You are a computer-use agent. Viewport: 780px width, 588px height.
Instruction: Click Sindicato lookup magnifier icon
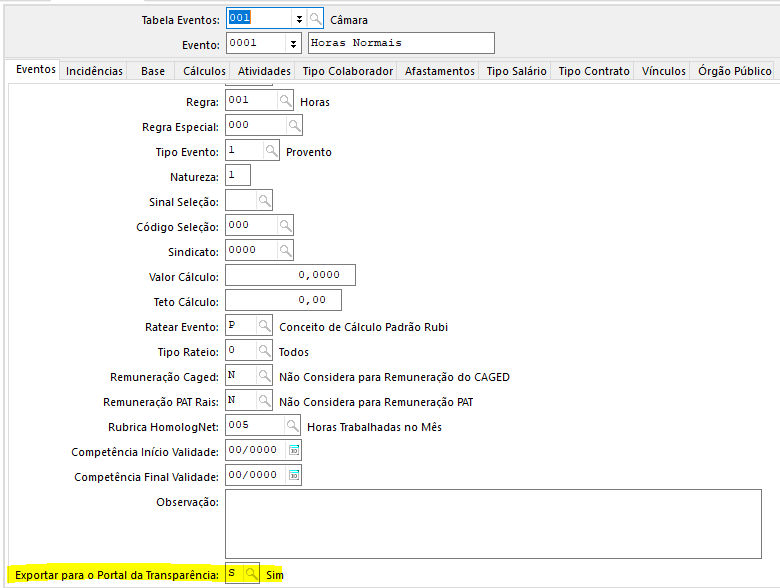[285, 250]
